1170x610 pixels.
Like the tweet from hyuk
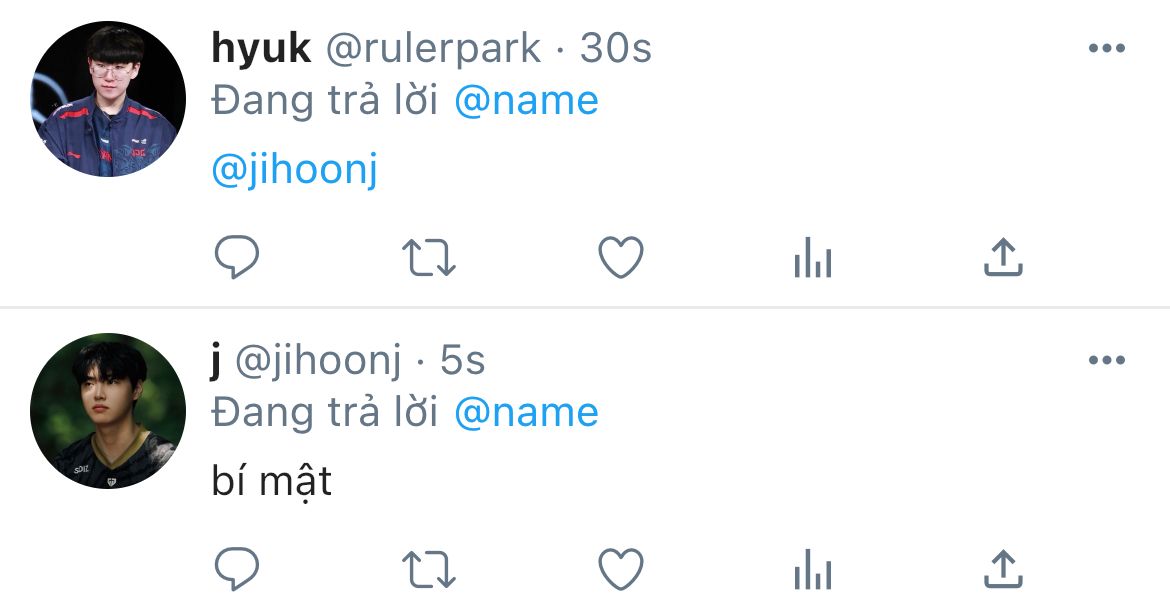tap(621, 257)
